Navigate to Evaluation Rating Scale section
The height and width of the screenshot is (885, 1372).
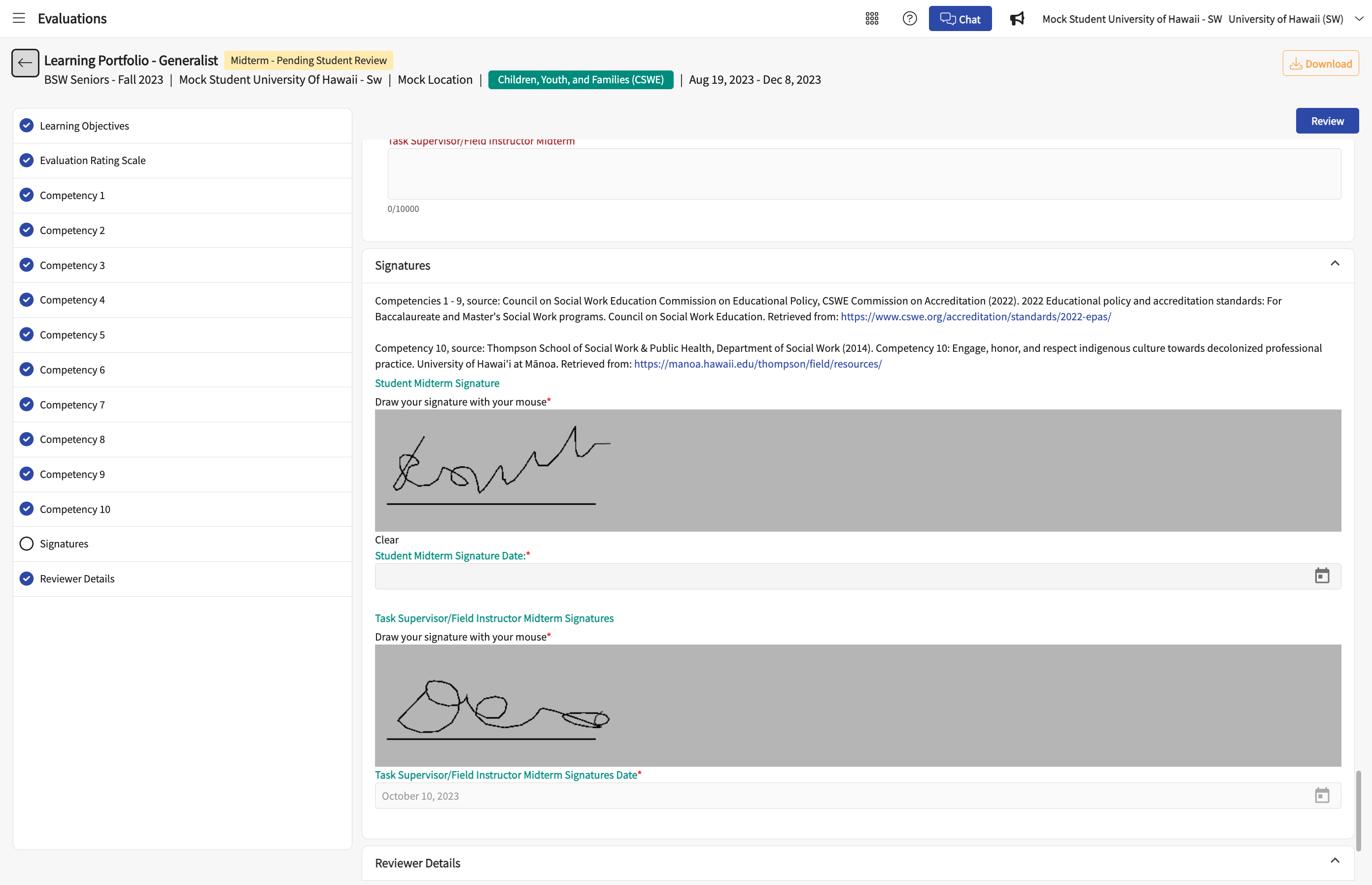[182, 160]
